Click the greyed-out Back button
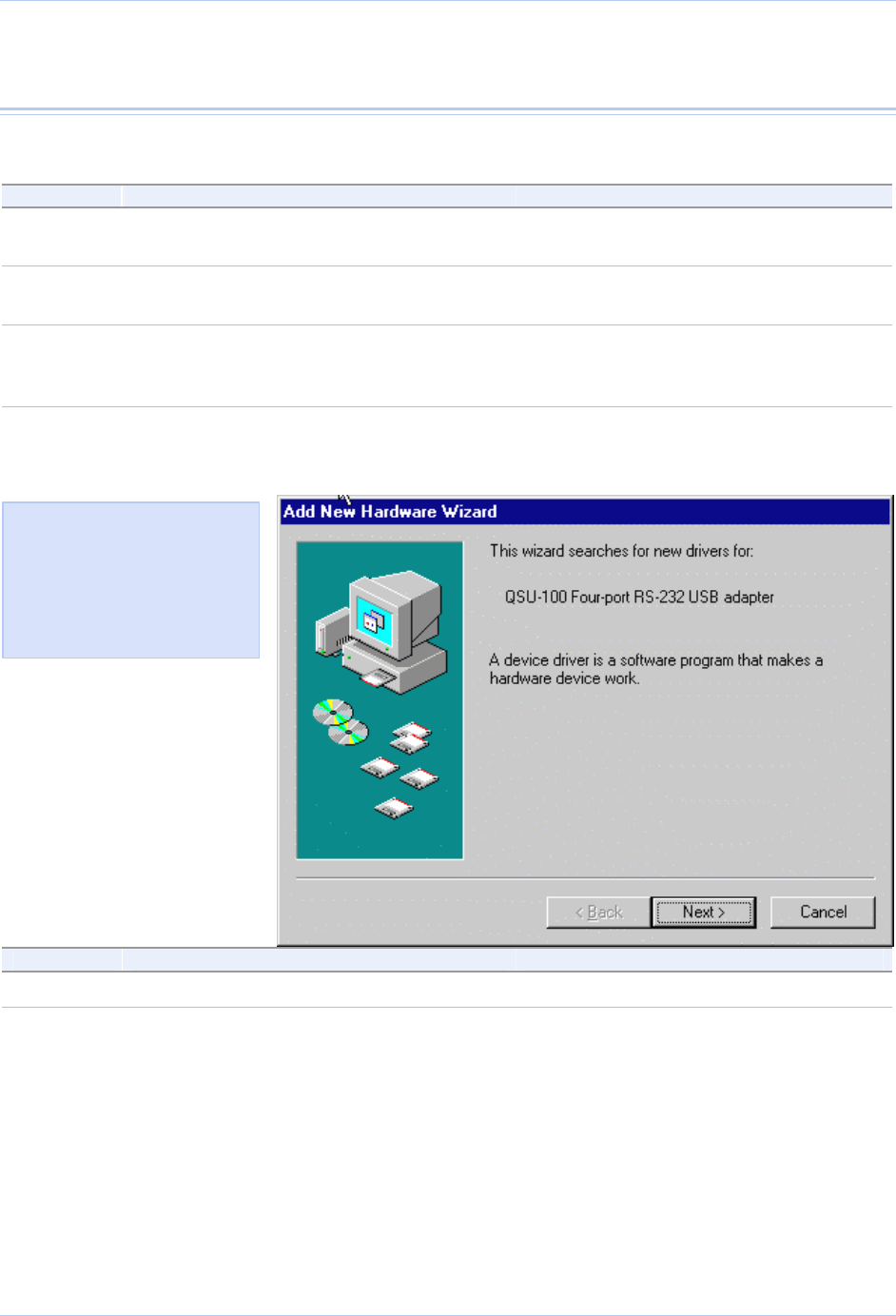The height and width of the screenshot is (1316, 896). (598, 912)
